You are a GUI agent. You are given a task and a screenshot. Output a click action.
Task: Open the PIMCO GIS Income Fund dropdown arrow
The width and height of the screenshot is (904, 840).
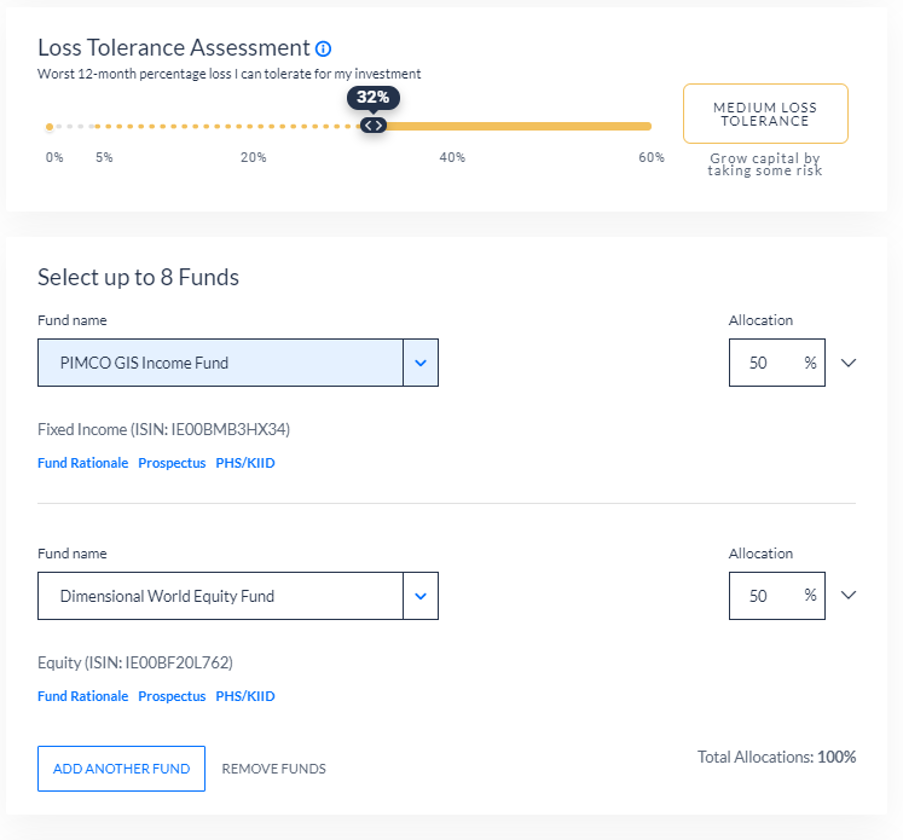pyautogui.click(x=420, y=363)
